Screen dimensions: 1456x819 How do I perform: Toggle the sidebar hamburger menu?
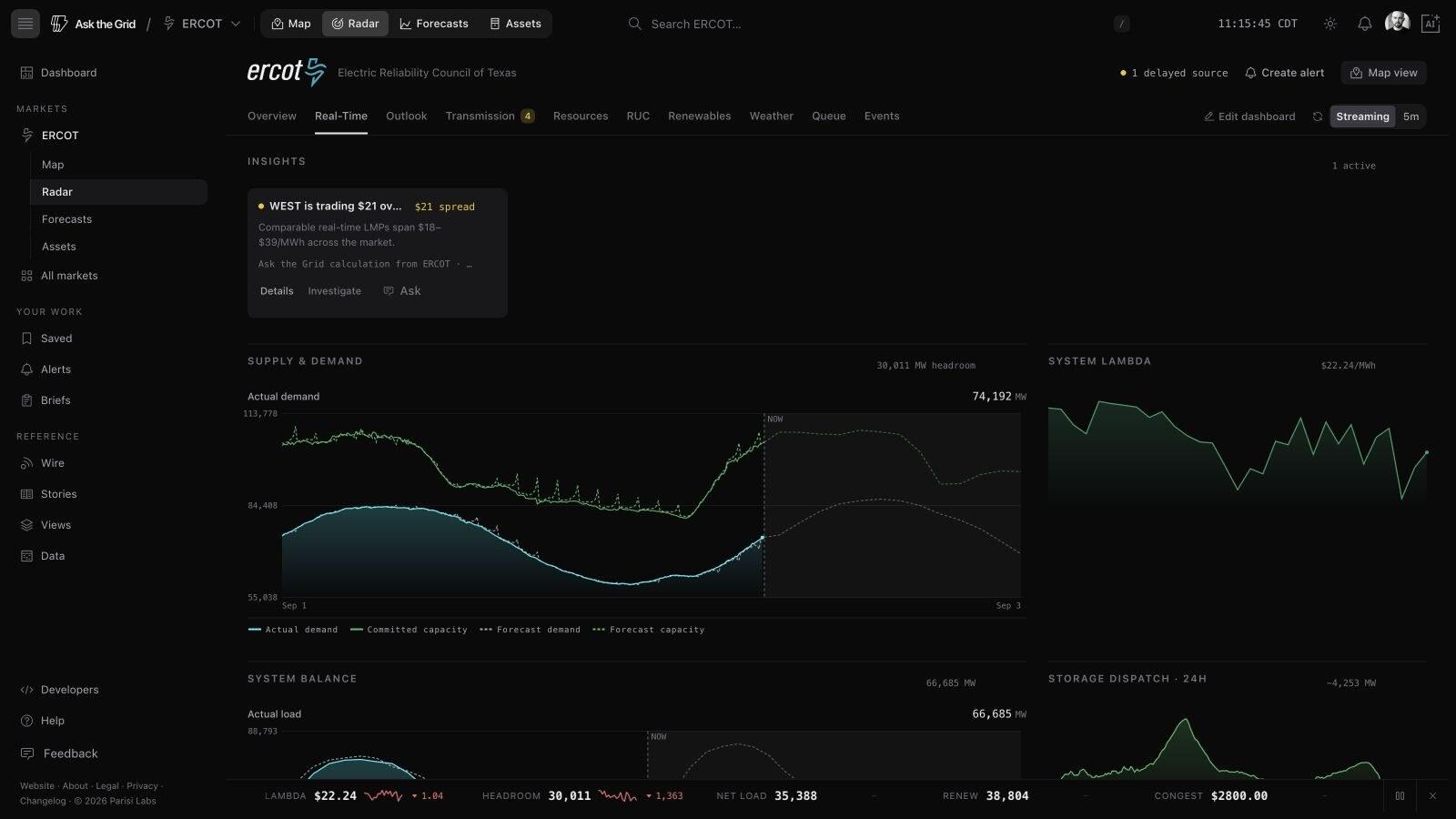tap(25, 24)
